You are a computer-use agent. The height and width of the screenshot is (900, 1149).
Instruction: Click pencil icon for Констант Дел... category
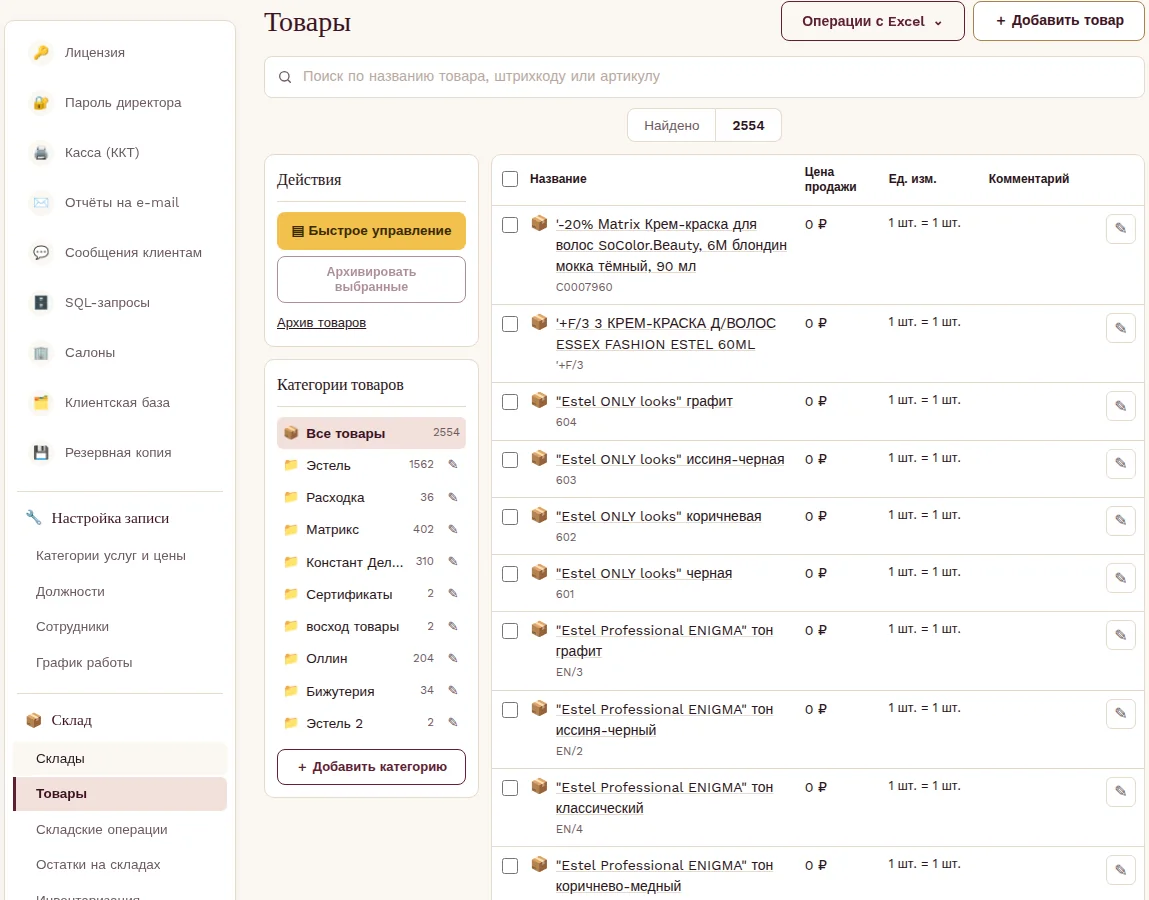pyautogui.click(x=453, y=561)
